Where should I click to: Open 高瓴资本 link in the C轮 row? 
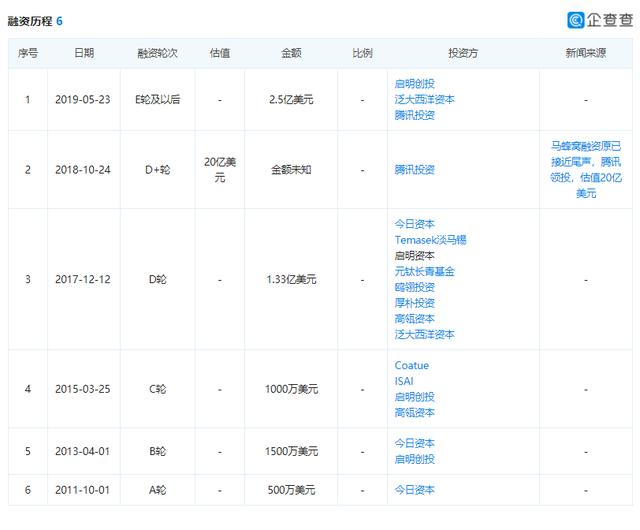tap(414, 412)
